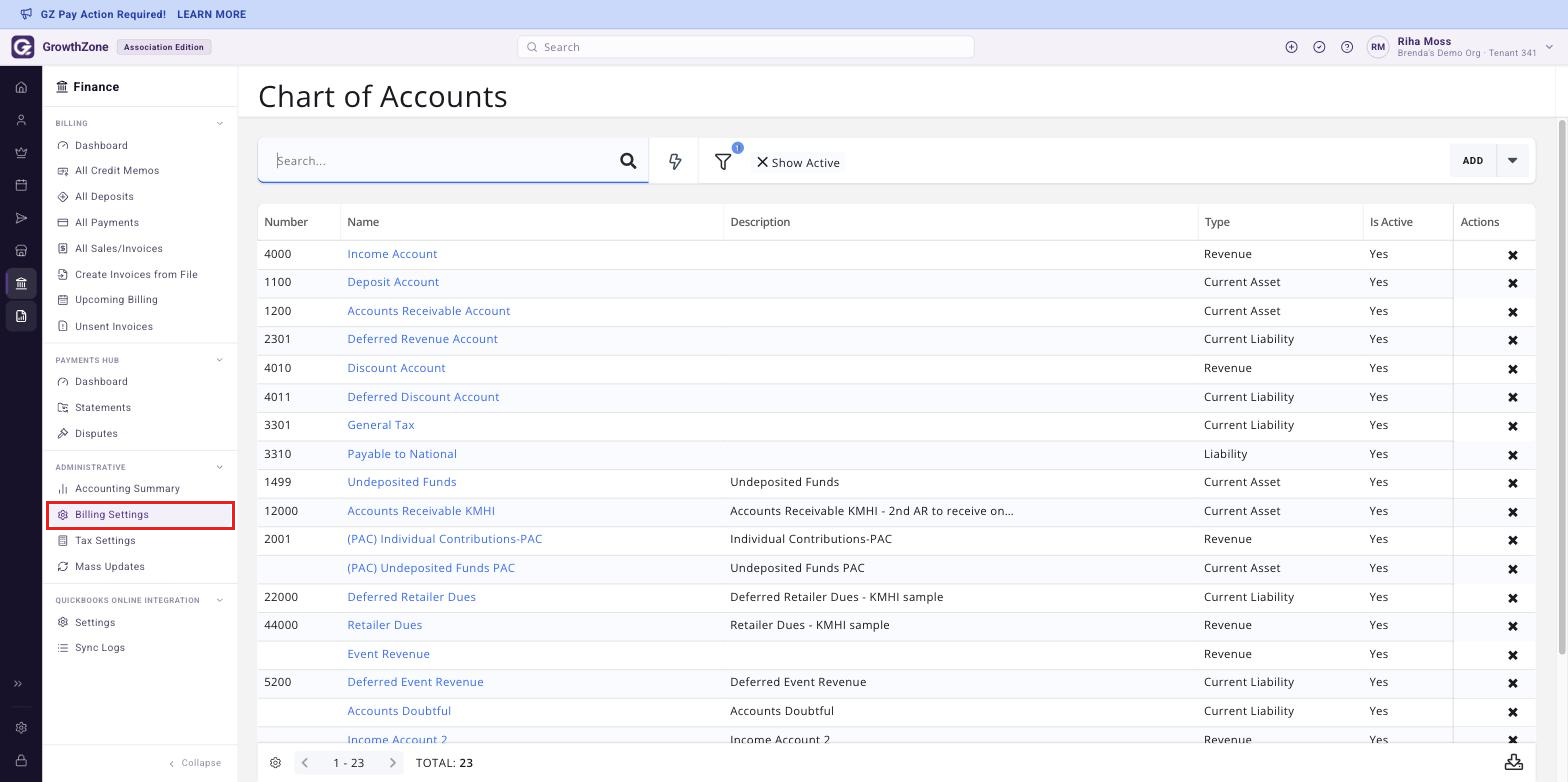
Task: Go to next page arrow in pagination
Action: [393, 763]
